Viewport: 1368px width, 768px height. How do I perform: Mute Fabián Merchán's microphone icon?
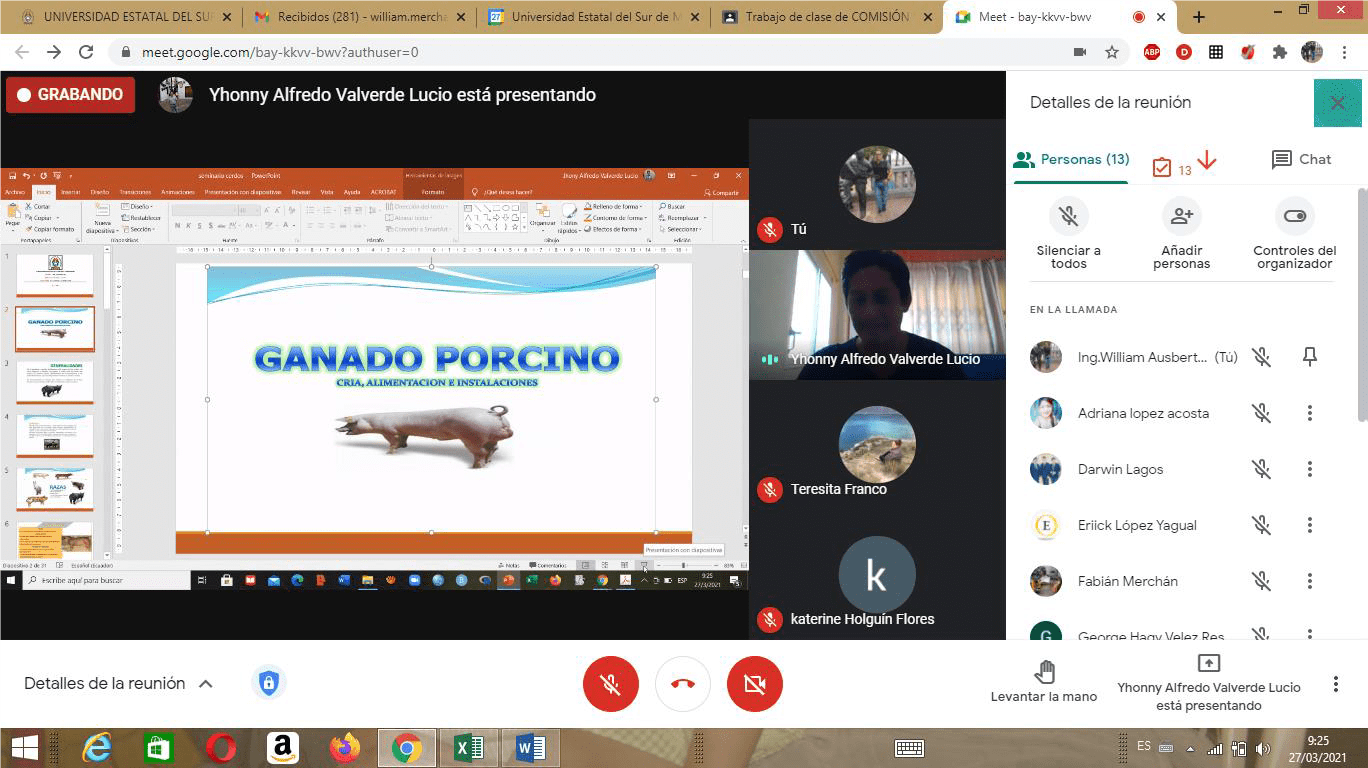[x=1262, y=581]
